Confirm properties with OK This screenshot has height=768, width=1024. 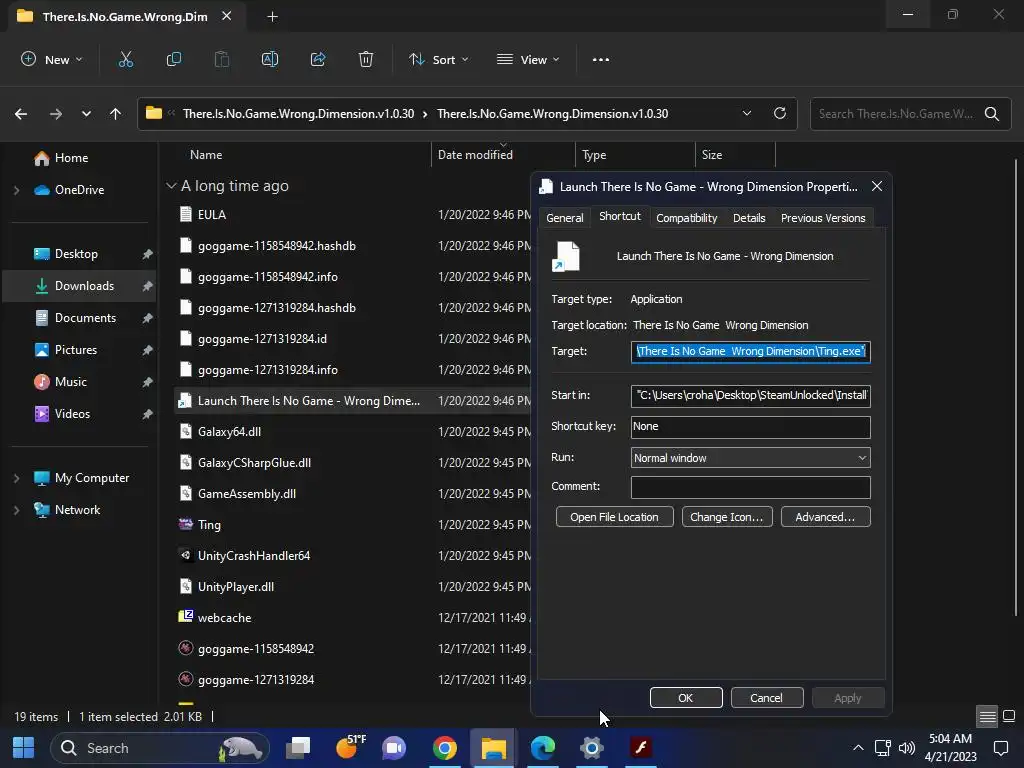coord(686,698)
